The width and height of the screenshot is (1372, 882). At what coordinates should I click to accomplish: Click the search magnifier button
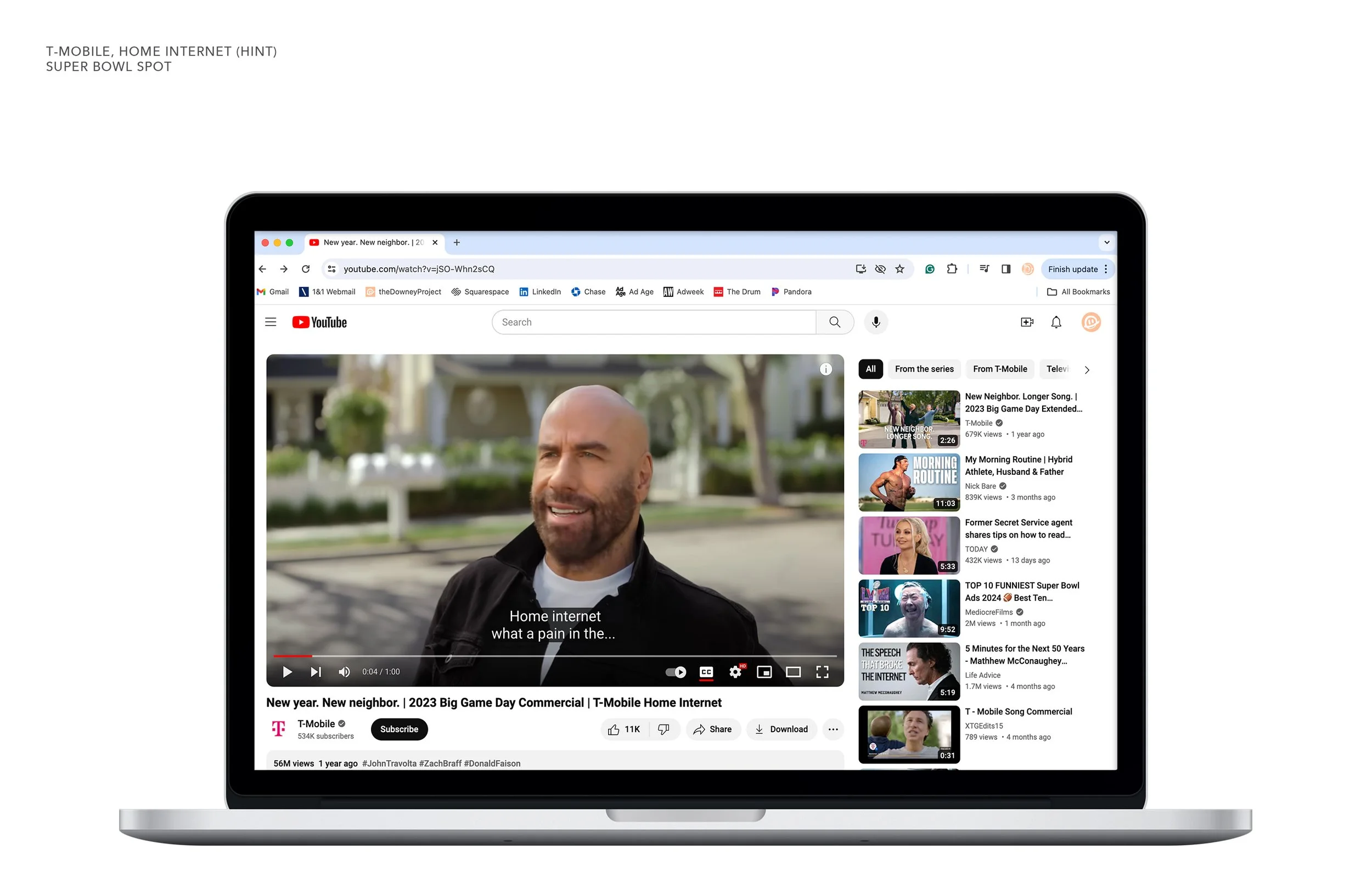coord(834,322)
